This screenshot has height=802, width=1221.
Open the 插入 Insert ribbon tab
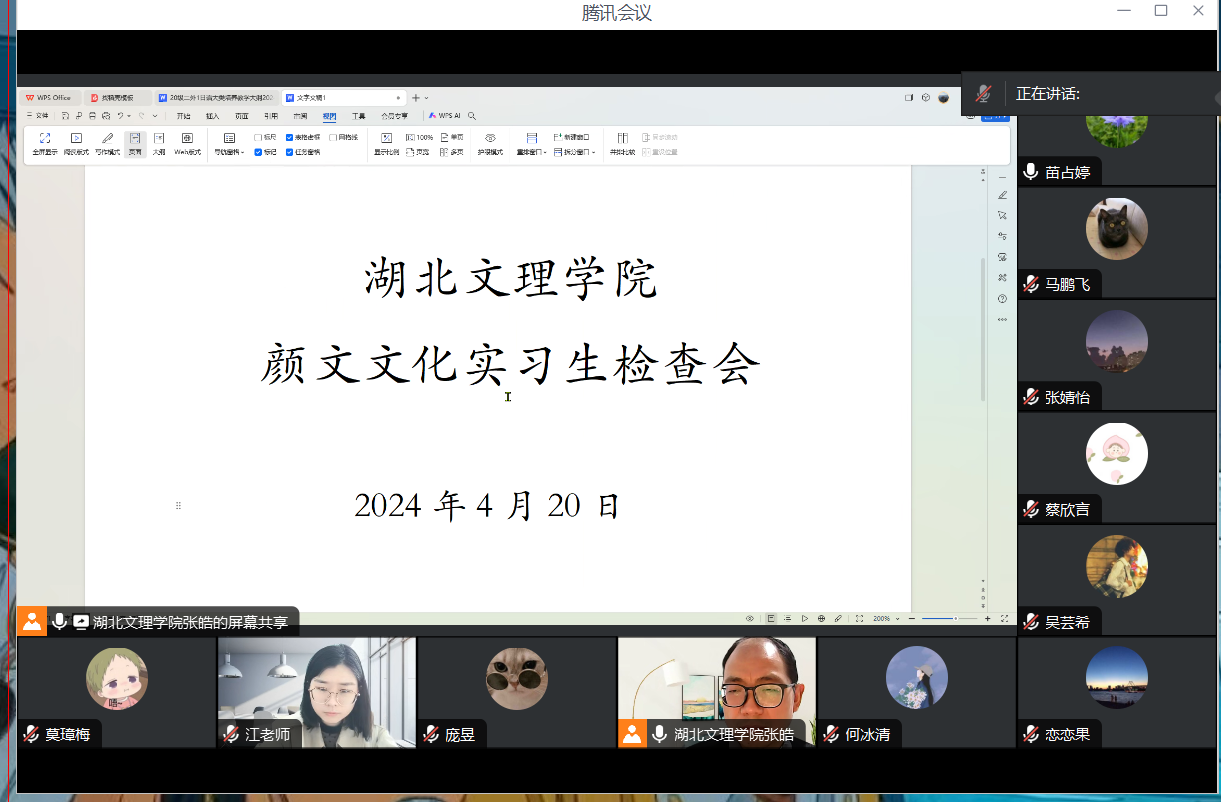pyautogui.click(x=212, y=116)
